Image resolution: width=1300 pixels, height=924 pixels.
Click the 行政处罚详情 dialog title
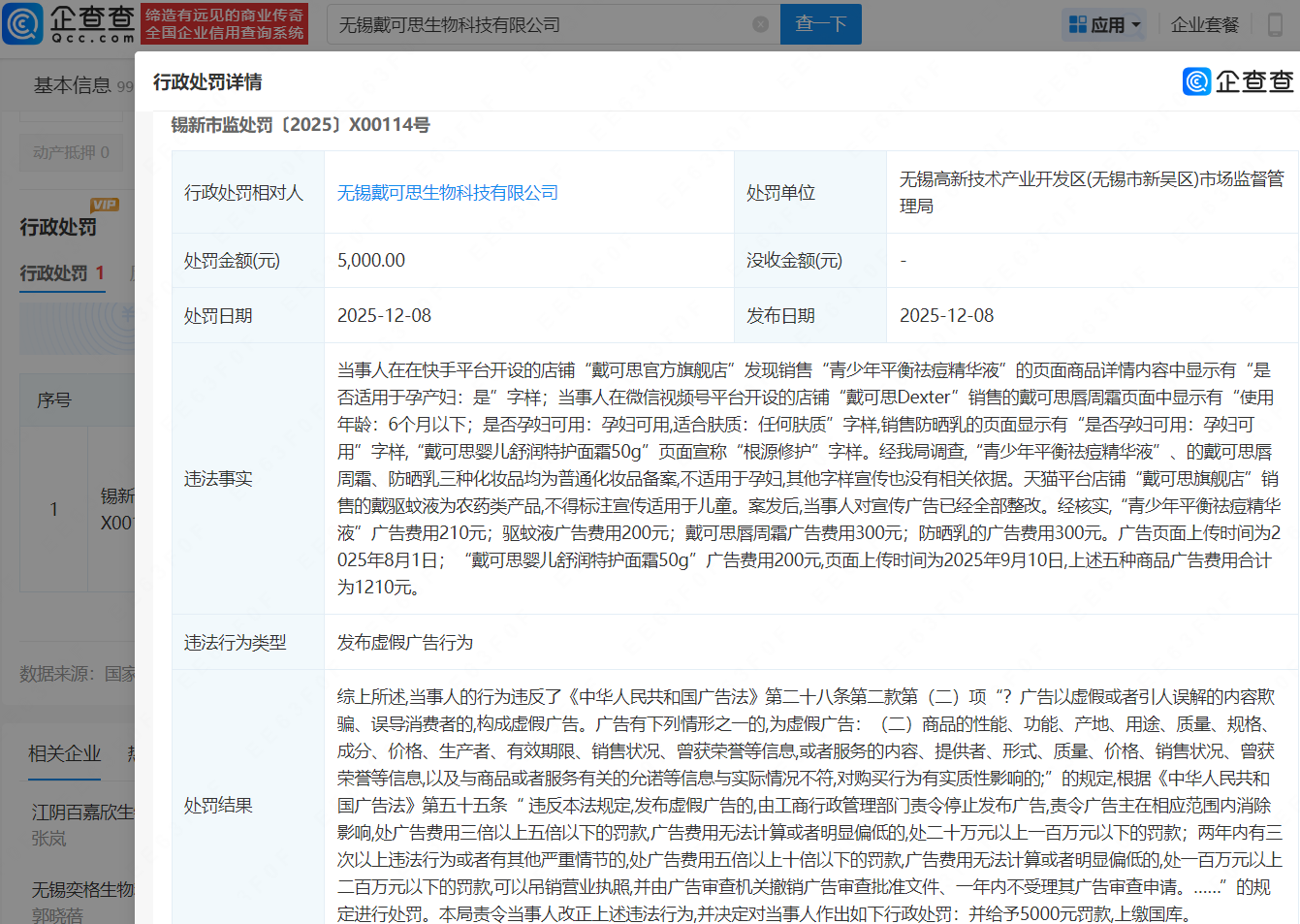[x=207, y=82]
